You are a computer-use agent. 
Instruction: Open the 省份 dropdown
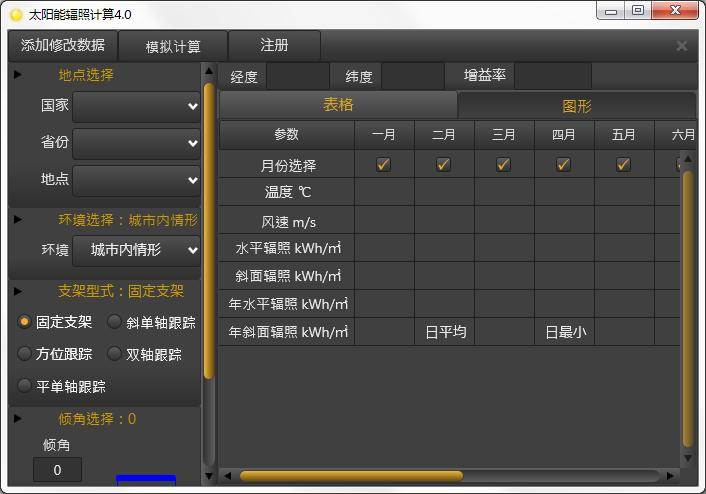(x=136, y=144)
